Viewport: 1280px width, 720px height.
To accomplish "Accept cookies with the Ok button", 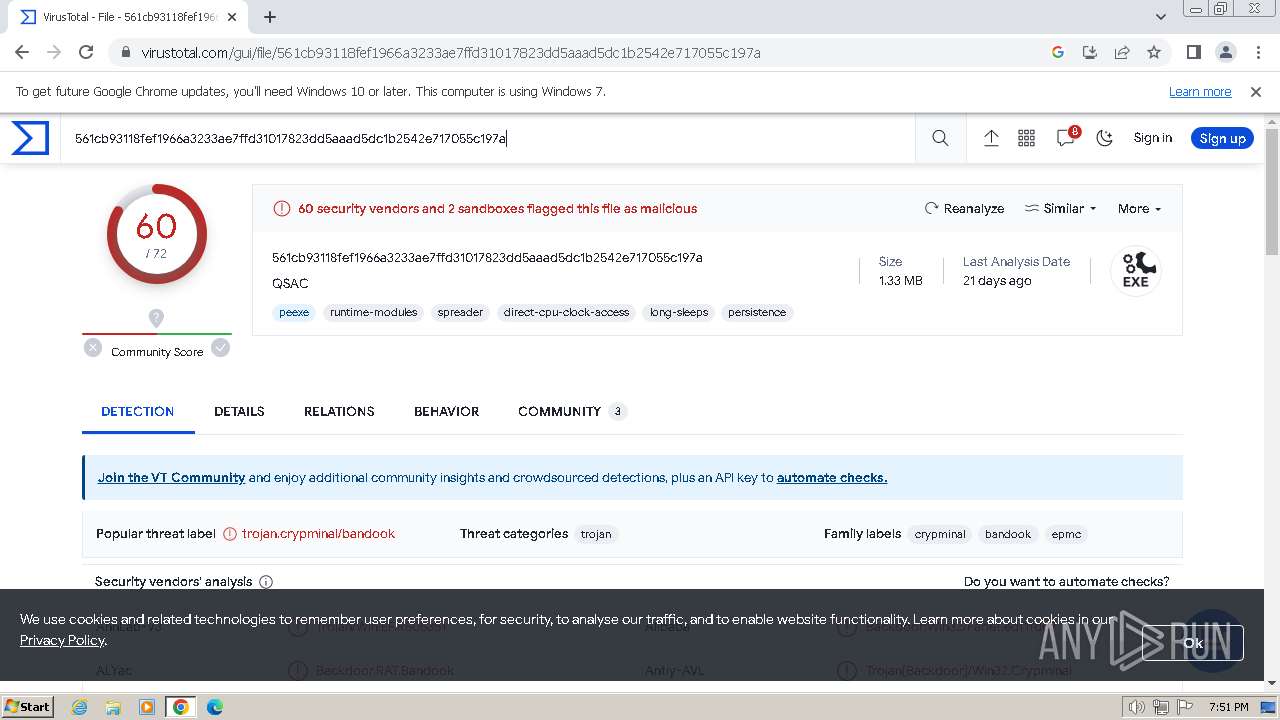I will click(x=1193, y=643).
